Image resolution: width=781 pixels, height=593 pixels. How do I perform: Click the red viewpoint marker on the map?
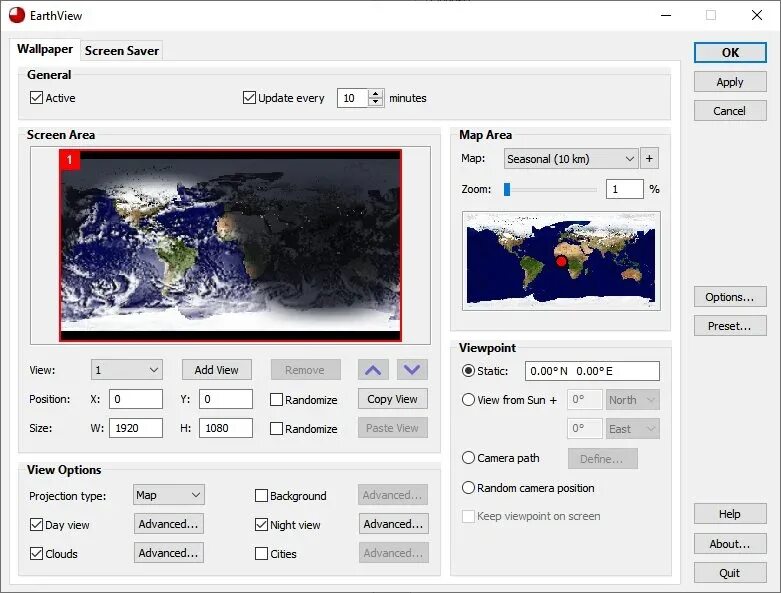coord(561,261)
